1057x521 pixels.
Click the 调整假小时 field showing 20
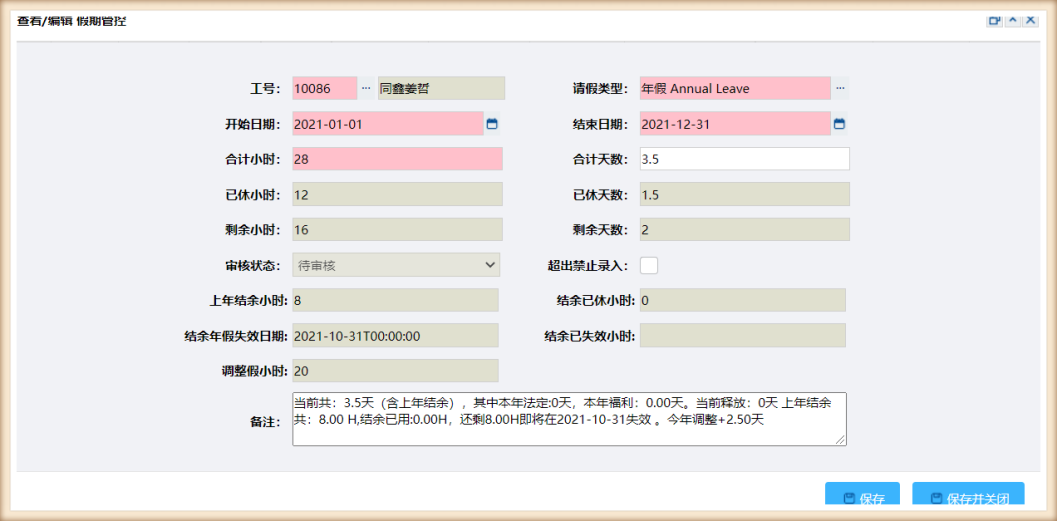pos(395,371)
